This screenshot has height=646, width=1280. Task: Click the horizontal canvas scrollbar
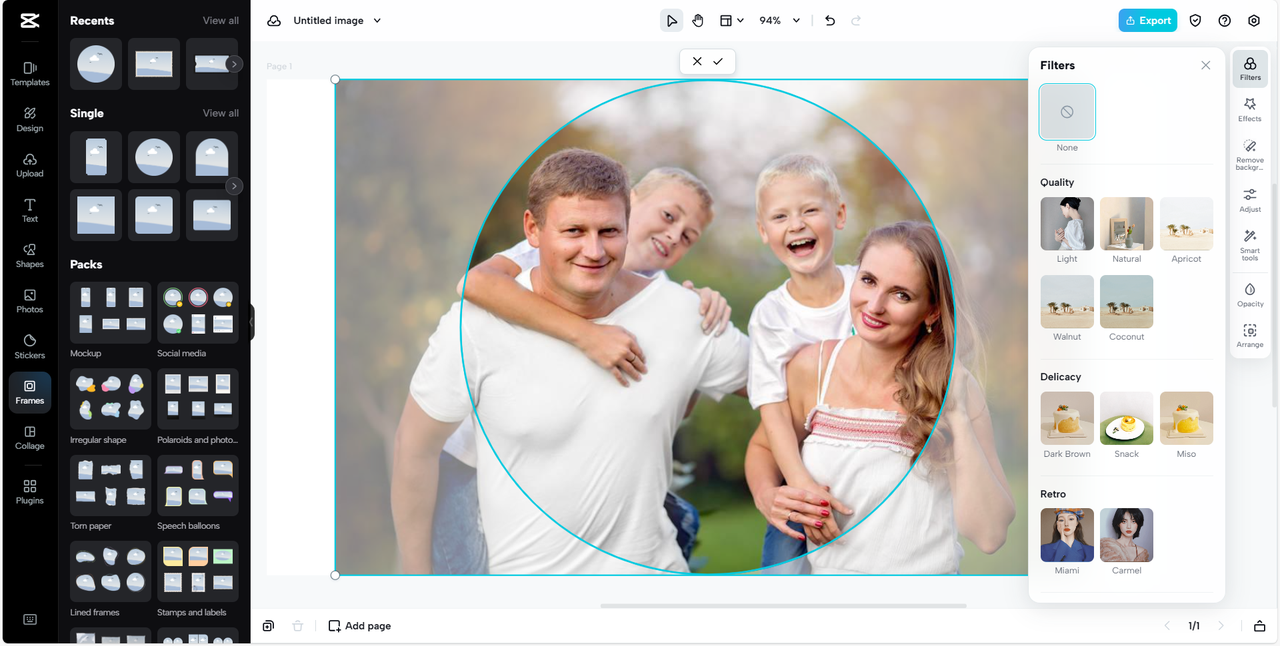tap(783, 605)
